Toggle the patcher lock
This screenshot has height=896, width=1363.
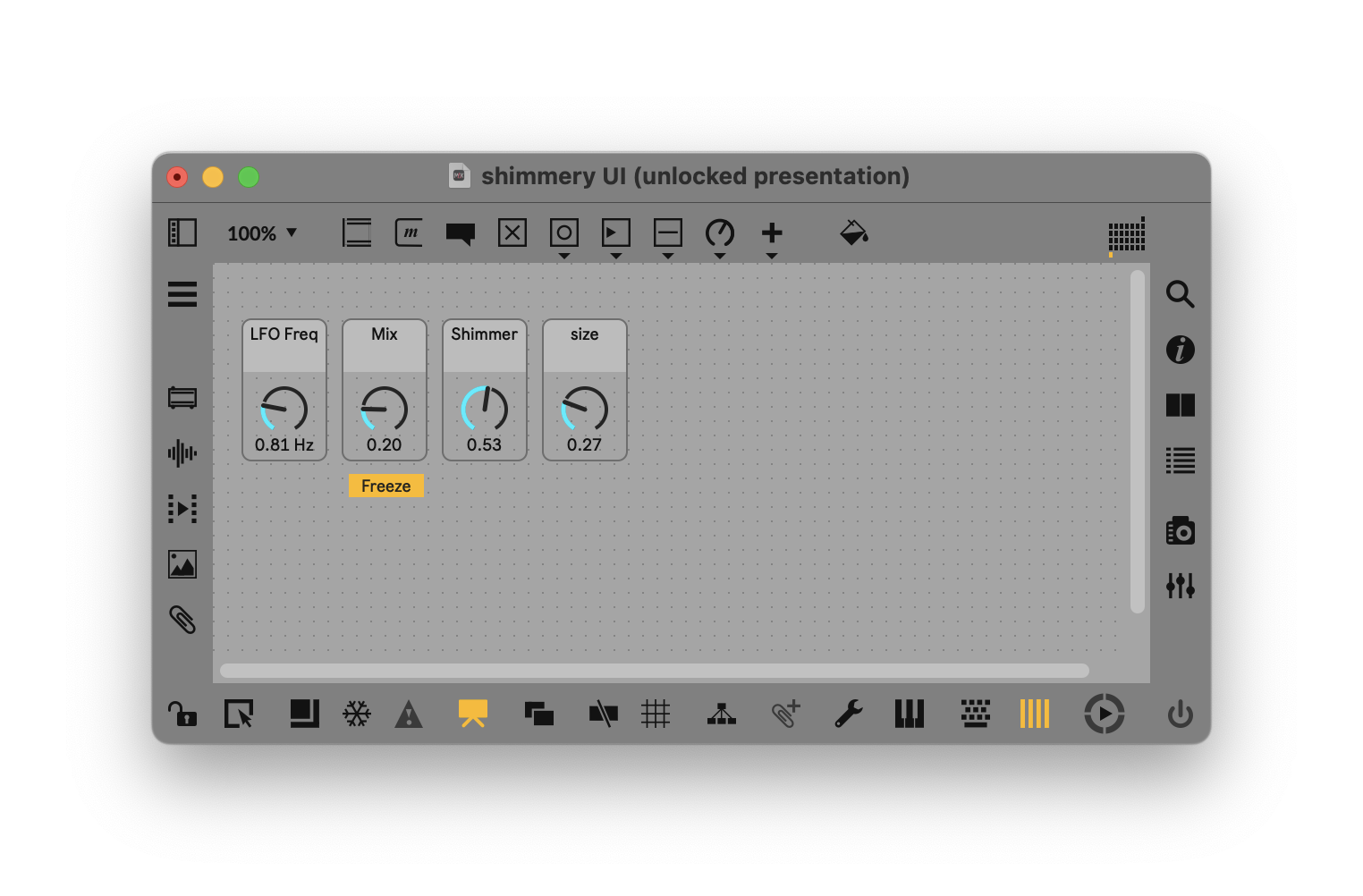pyautogui.click(x=182, y=714)
